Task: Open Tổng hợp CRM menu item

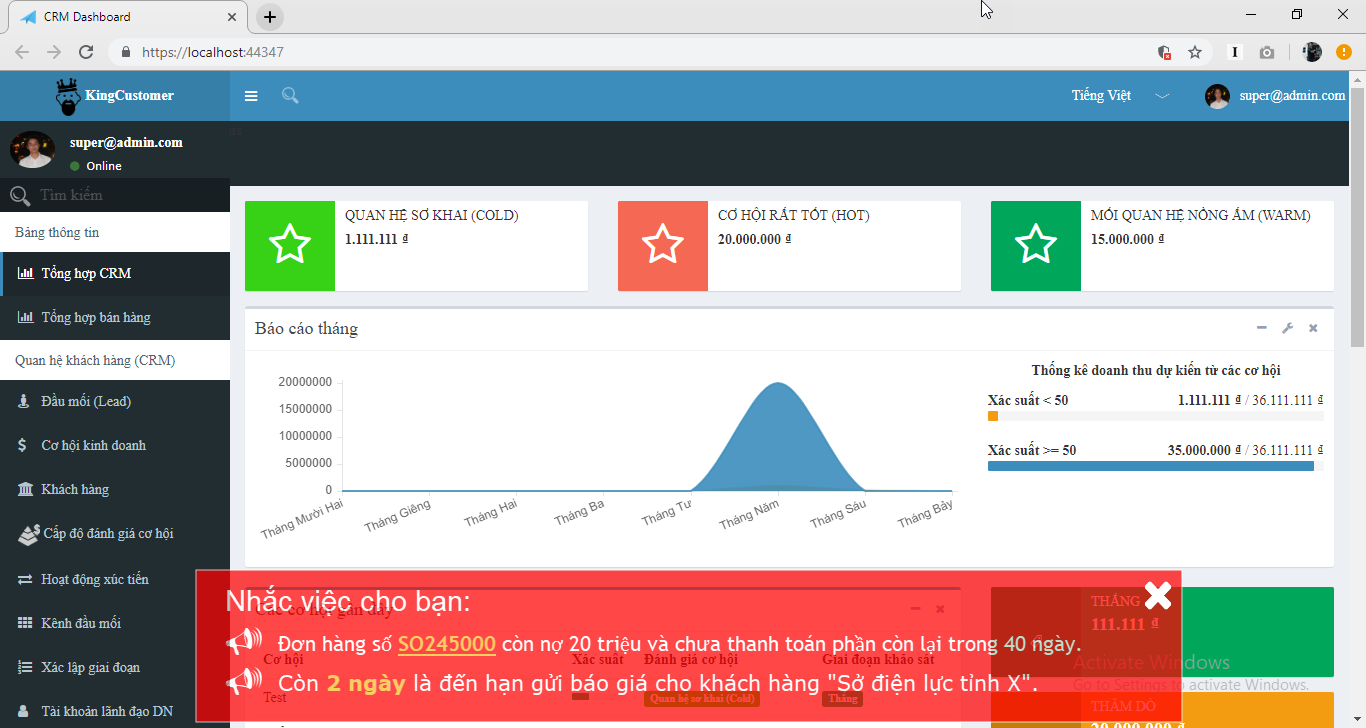Action: [x=115, y=273]
